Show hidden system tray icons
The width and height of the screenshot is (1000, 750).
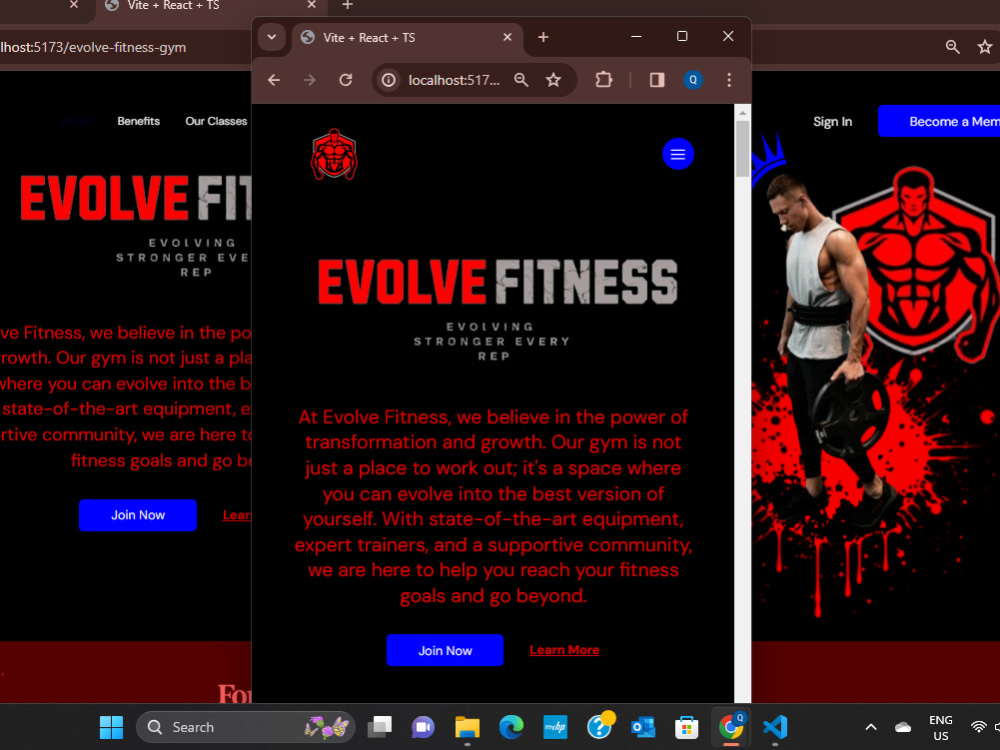pos(871,727)
